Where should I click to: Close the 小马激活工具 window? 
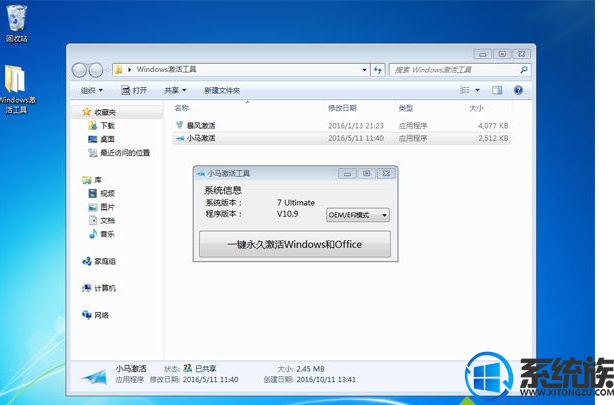point(386,174)
